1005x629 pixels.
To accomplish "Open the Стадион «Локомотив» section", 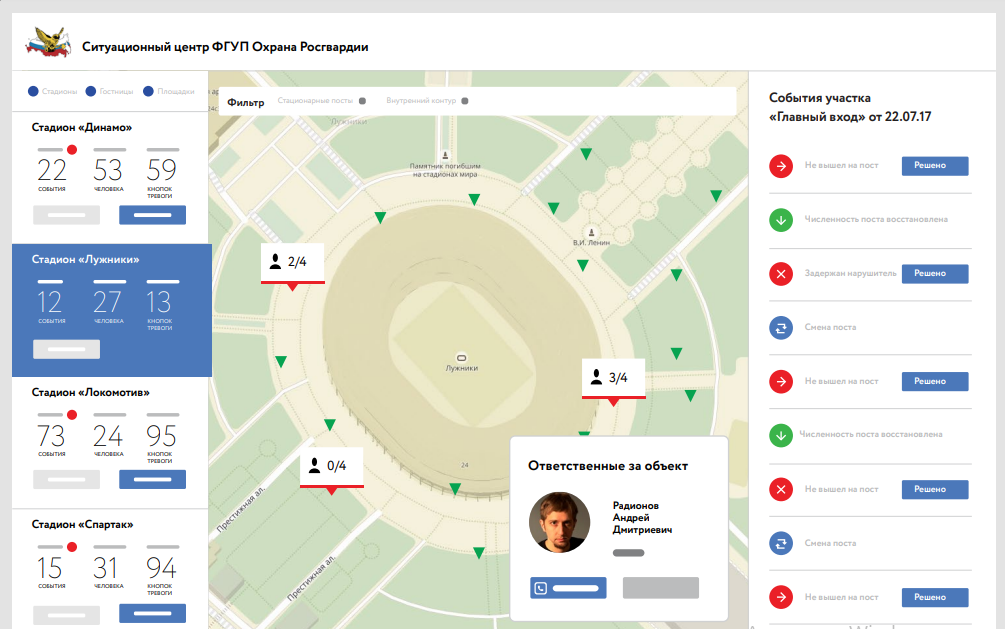I will (89, 392).
